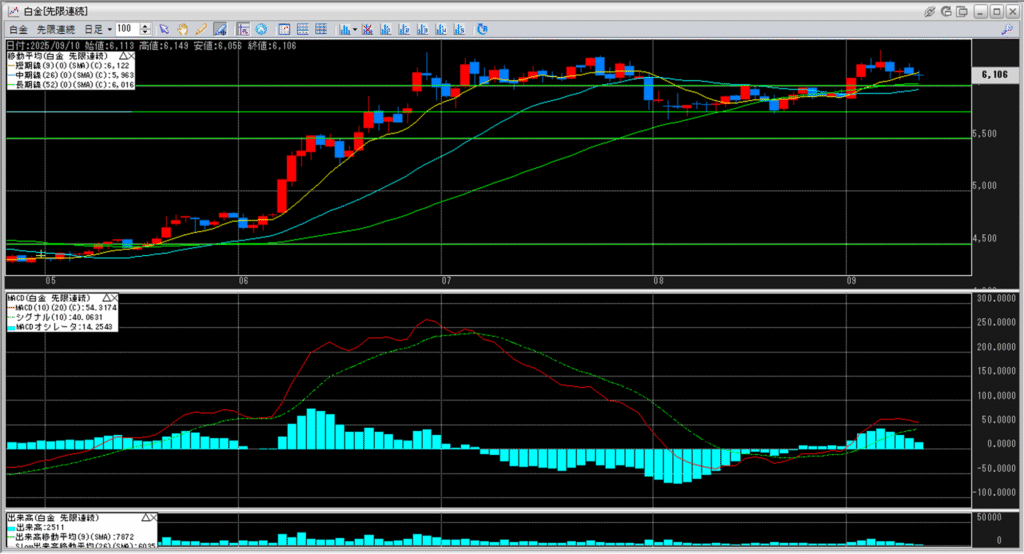The image size is (1024, 554).
Task: Close the MACD indicator legend box
Action: coord(114,298)
